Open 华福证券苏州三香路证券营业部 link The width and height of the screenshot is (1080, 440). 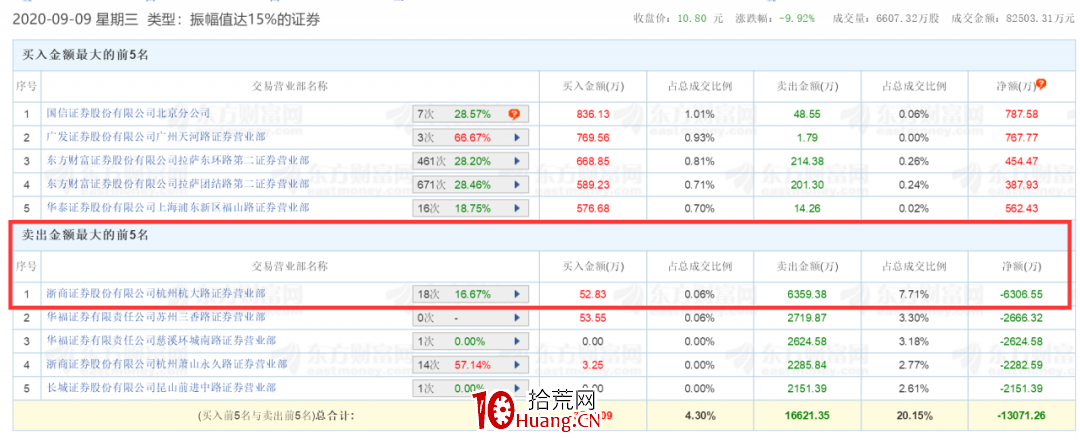[156, 317]
